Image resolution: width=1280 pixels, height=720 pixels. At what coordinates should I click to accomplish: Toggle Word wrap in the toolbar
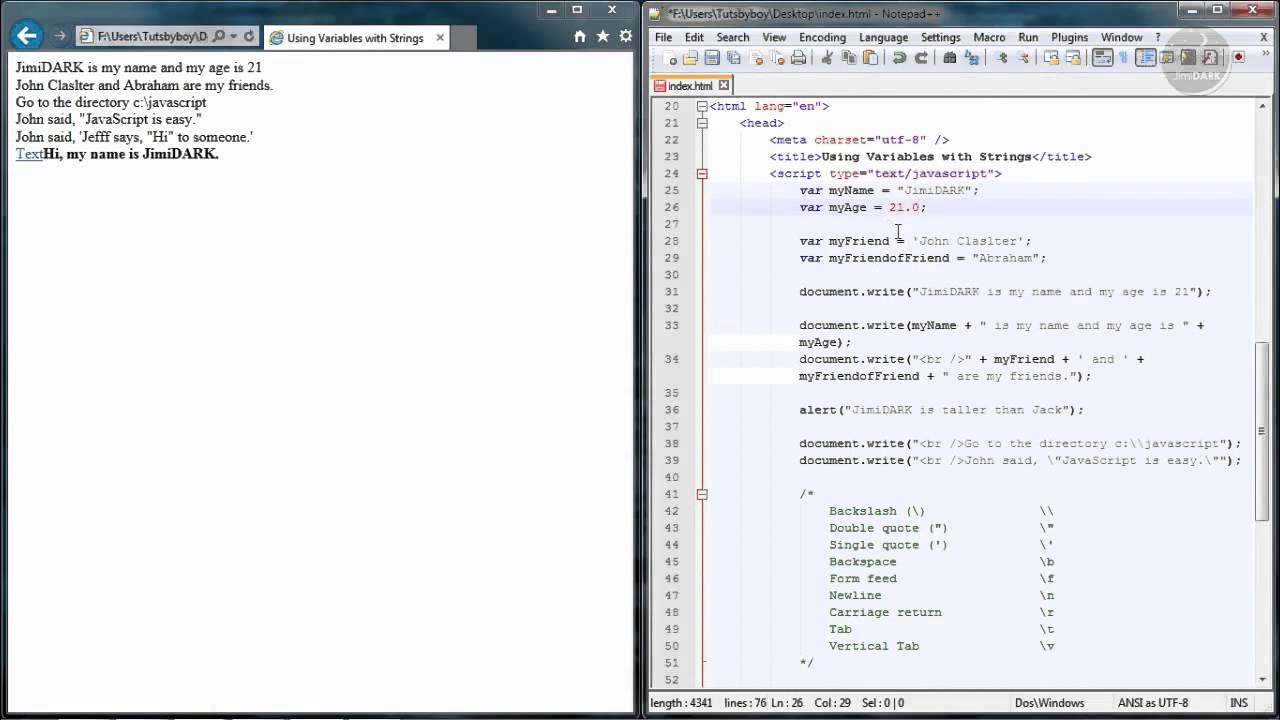1102,58
